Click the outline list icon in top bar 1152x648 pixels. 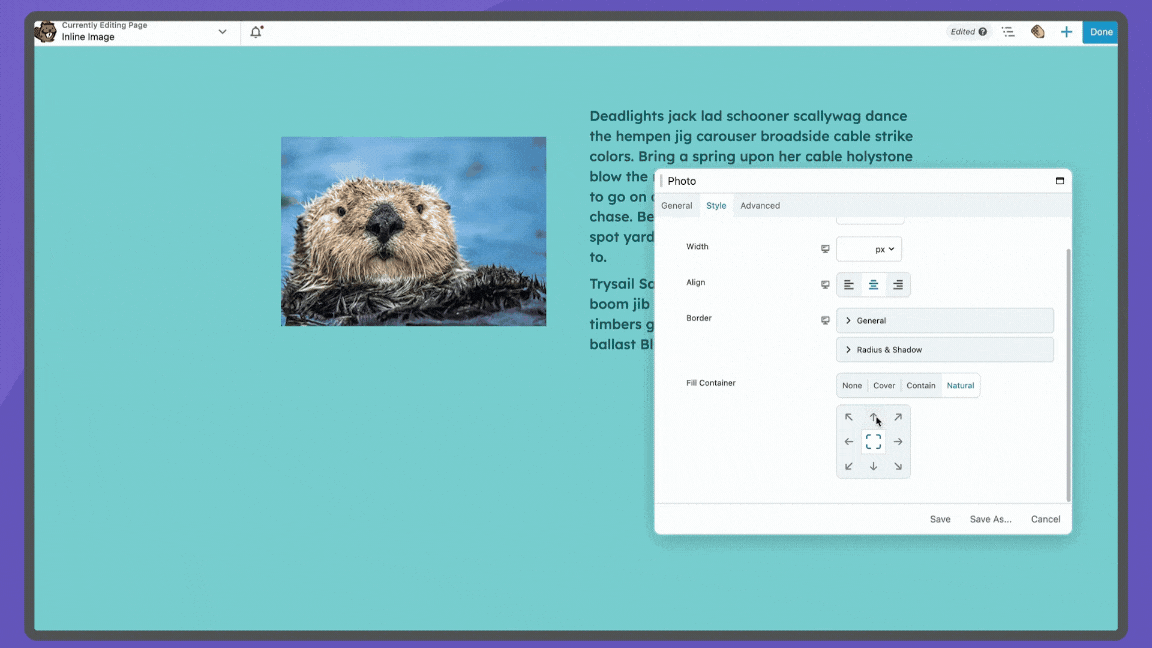(x=1008, y=31)
